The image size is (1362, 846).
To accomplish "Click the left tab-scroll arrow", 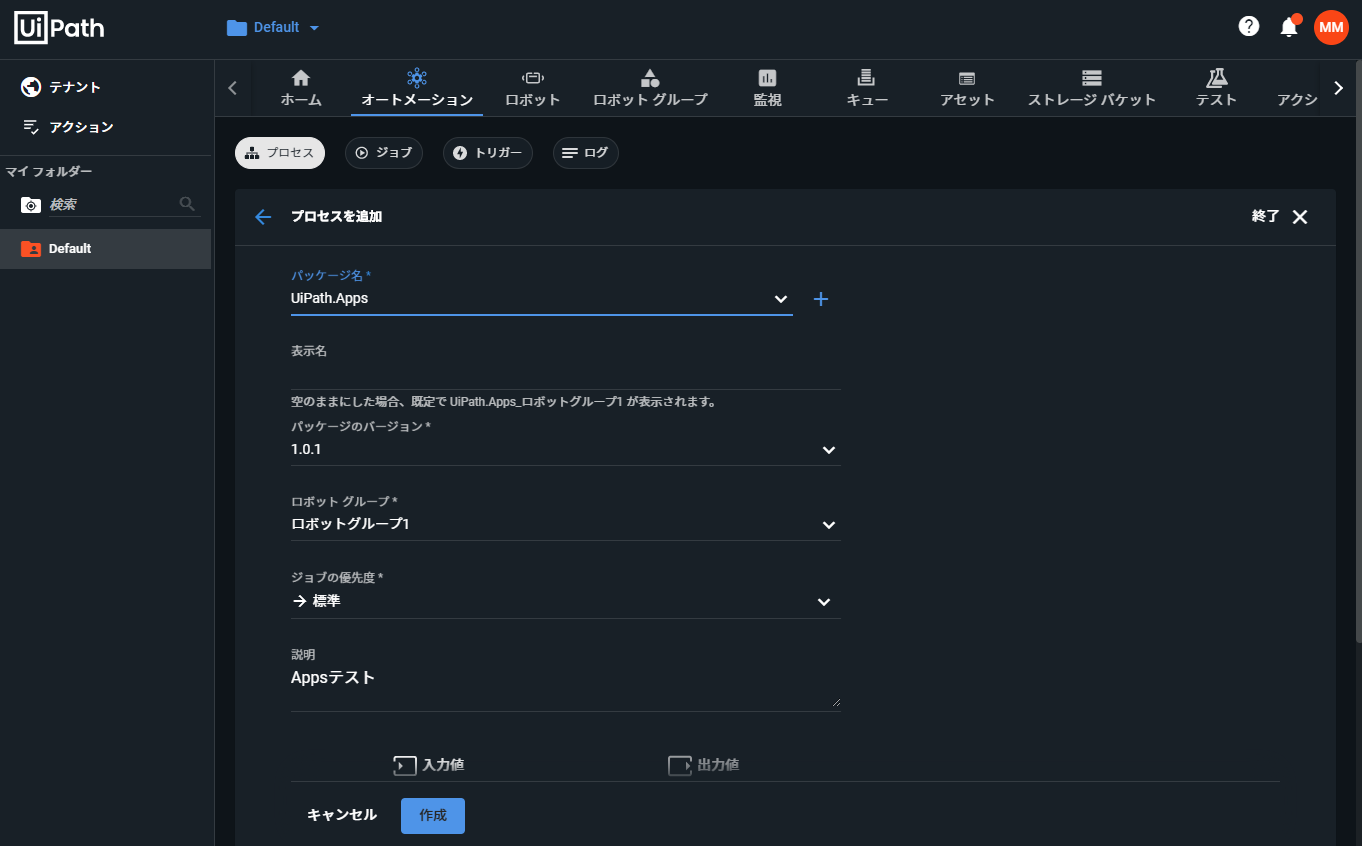I will pos(232,88).
